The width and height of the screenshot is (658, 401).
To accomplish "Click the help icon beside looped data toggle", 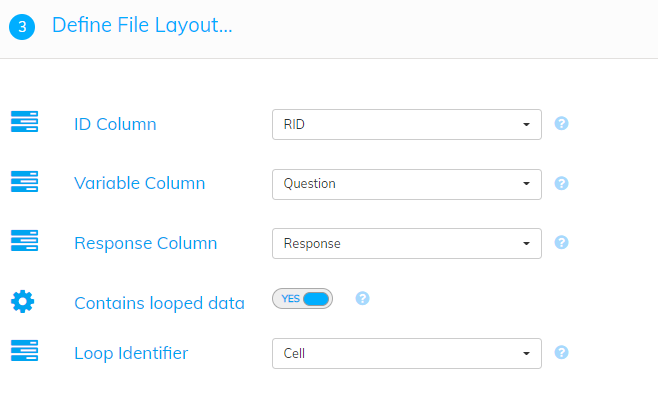I will coord(362,299).
